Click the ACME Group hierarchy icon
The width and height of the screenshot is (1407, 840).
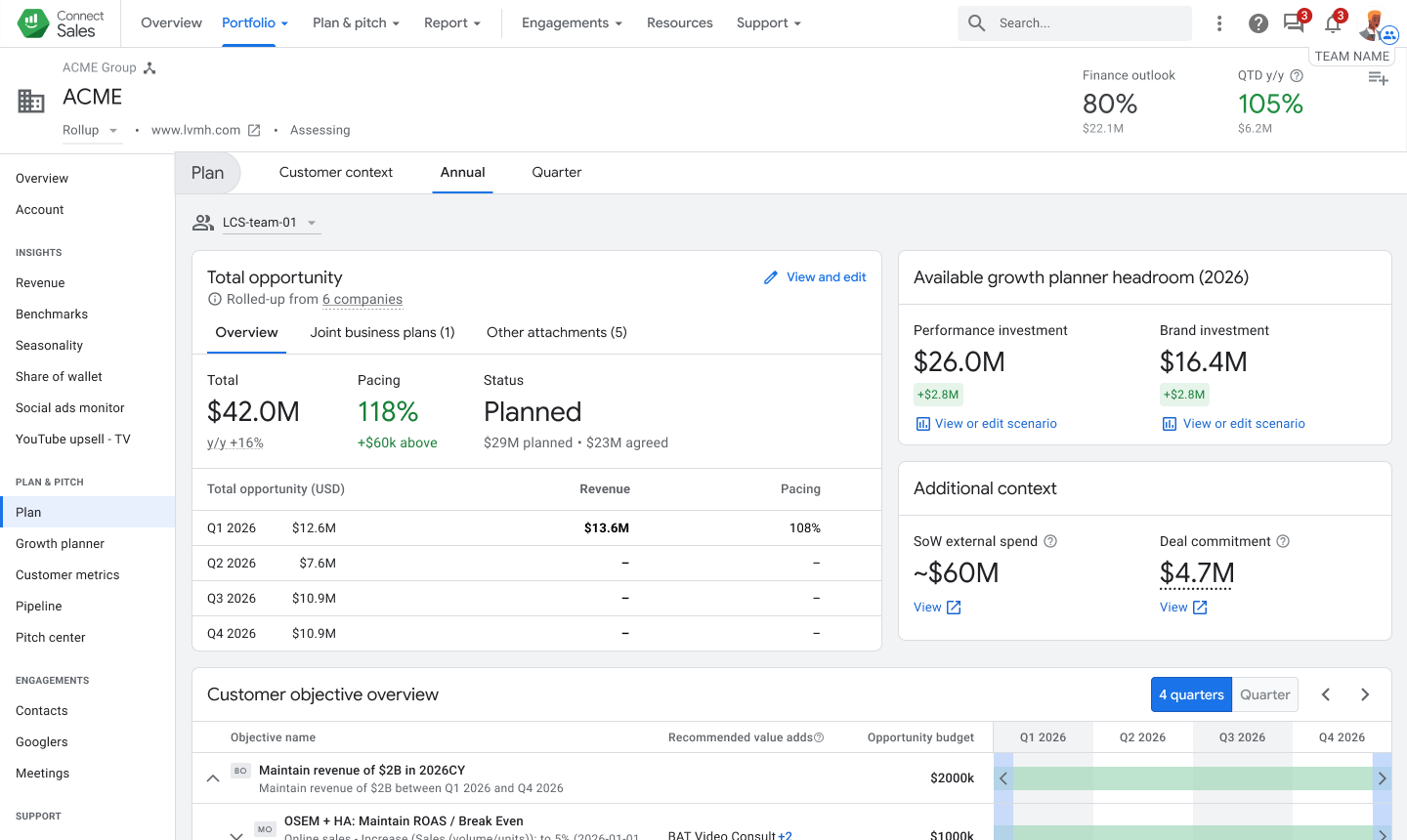tap(149, 67)
